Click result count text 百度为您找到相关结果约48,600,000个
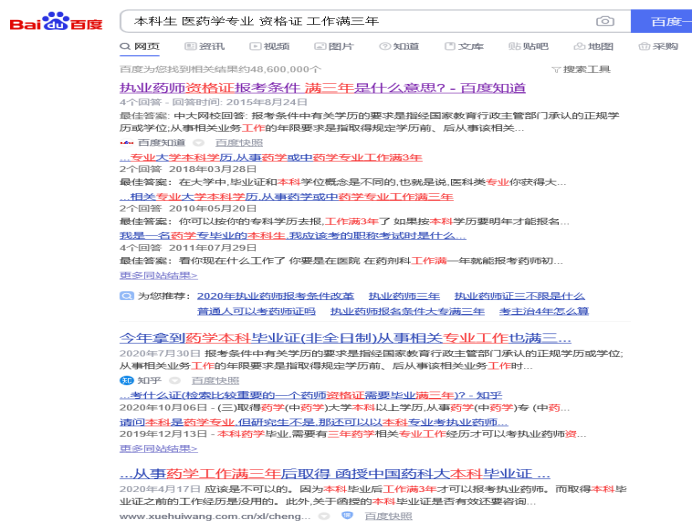The width and height of the screenshot is (692, 529). tap(220, 69)
